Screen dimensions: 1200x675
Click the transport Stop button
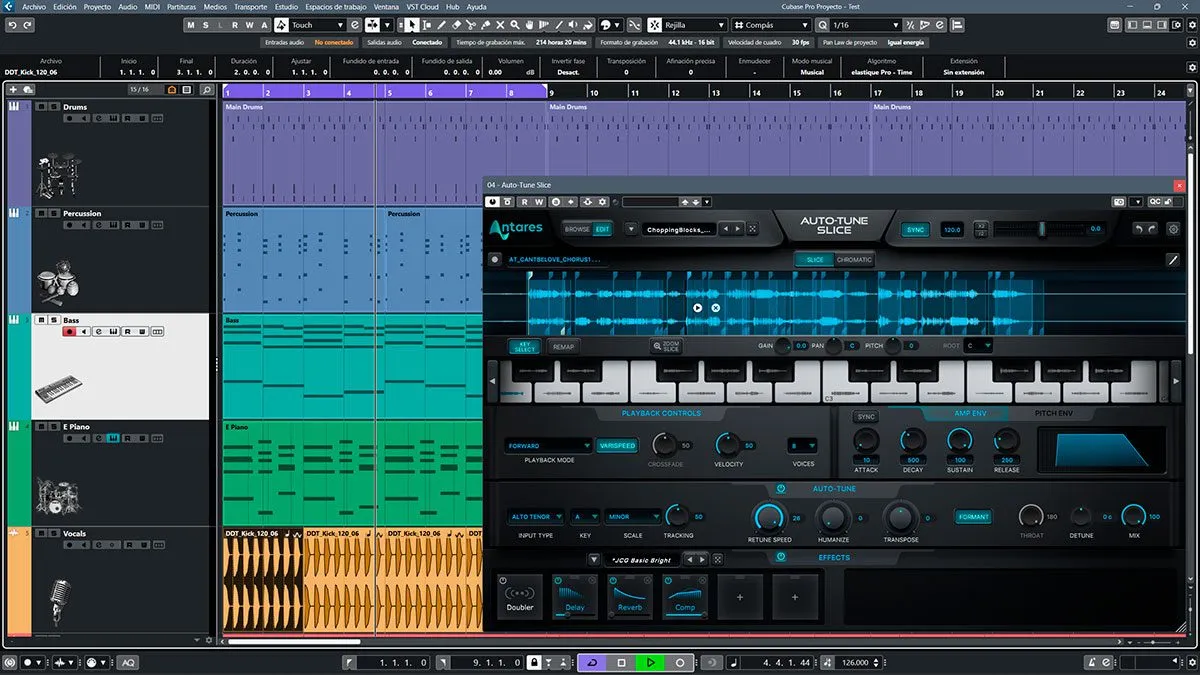click(621, 662)
